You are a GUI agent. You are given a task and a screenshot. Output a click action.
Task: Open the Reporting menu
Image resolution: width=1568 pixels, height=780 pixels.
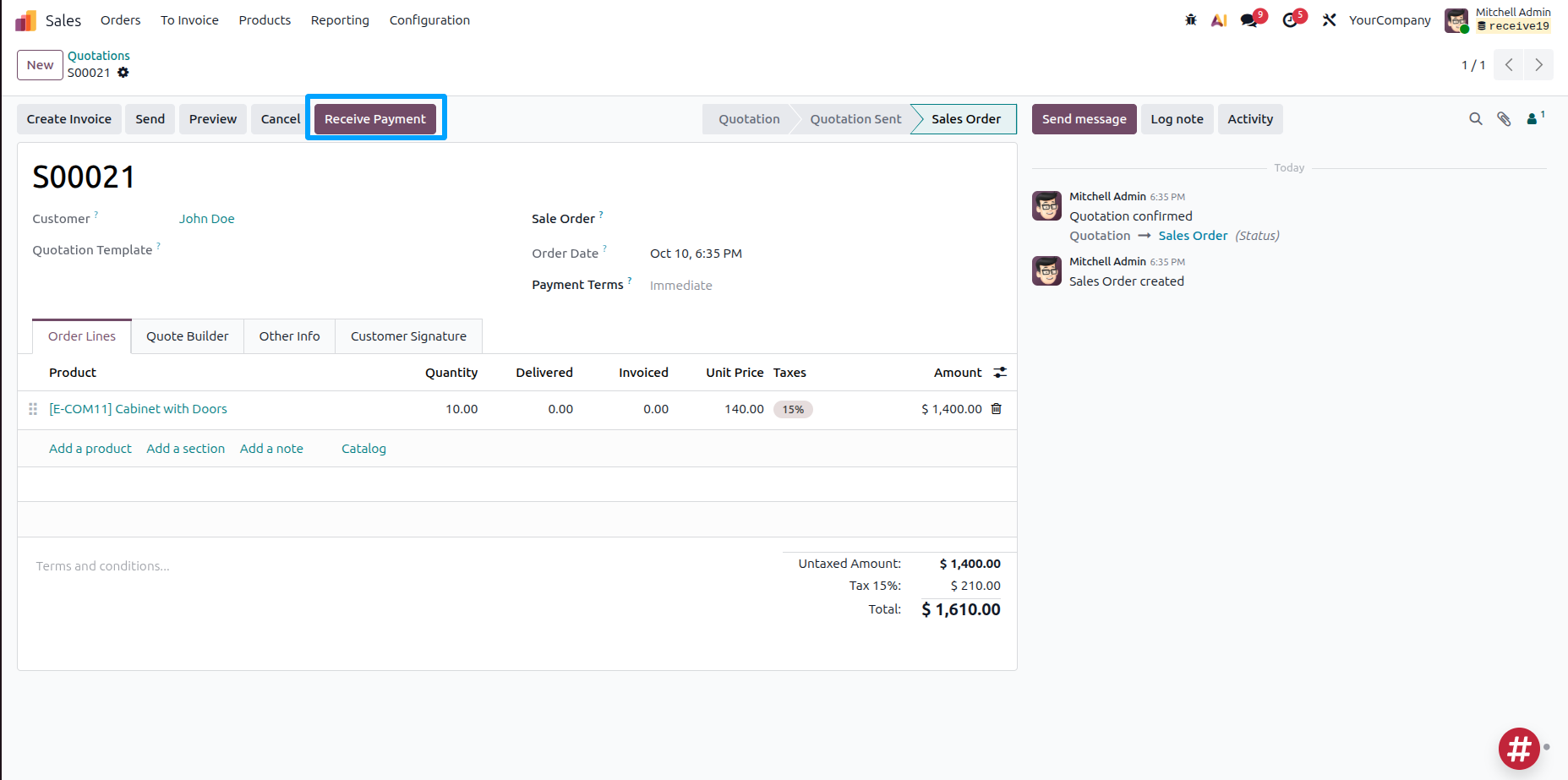point(340,20)
